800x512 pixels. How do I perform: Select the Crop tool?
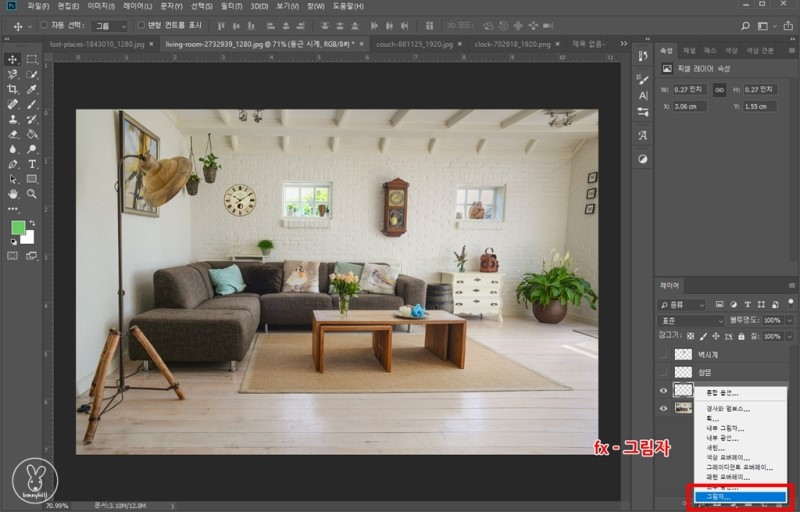(13, 89)
